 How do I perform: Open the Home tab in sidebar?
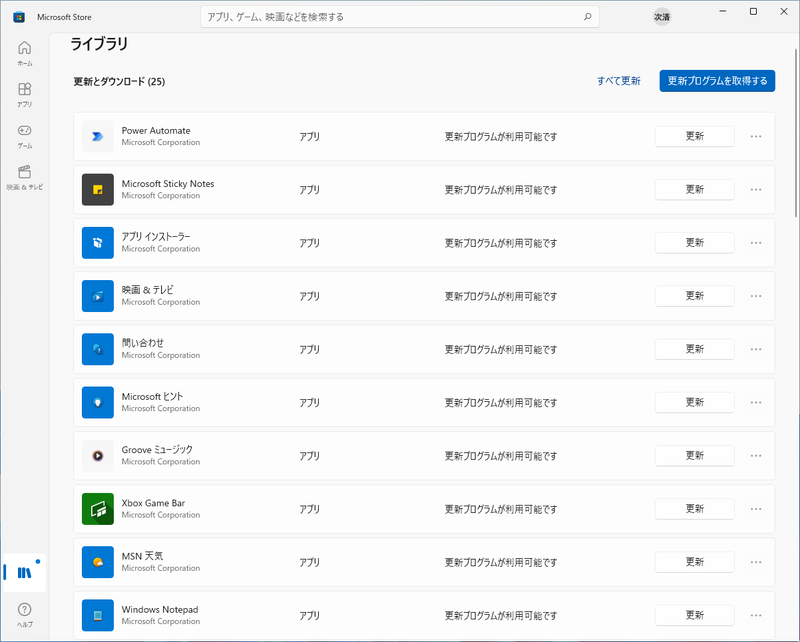24,54
